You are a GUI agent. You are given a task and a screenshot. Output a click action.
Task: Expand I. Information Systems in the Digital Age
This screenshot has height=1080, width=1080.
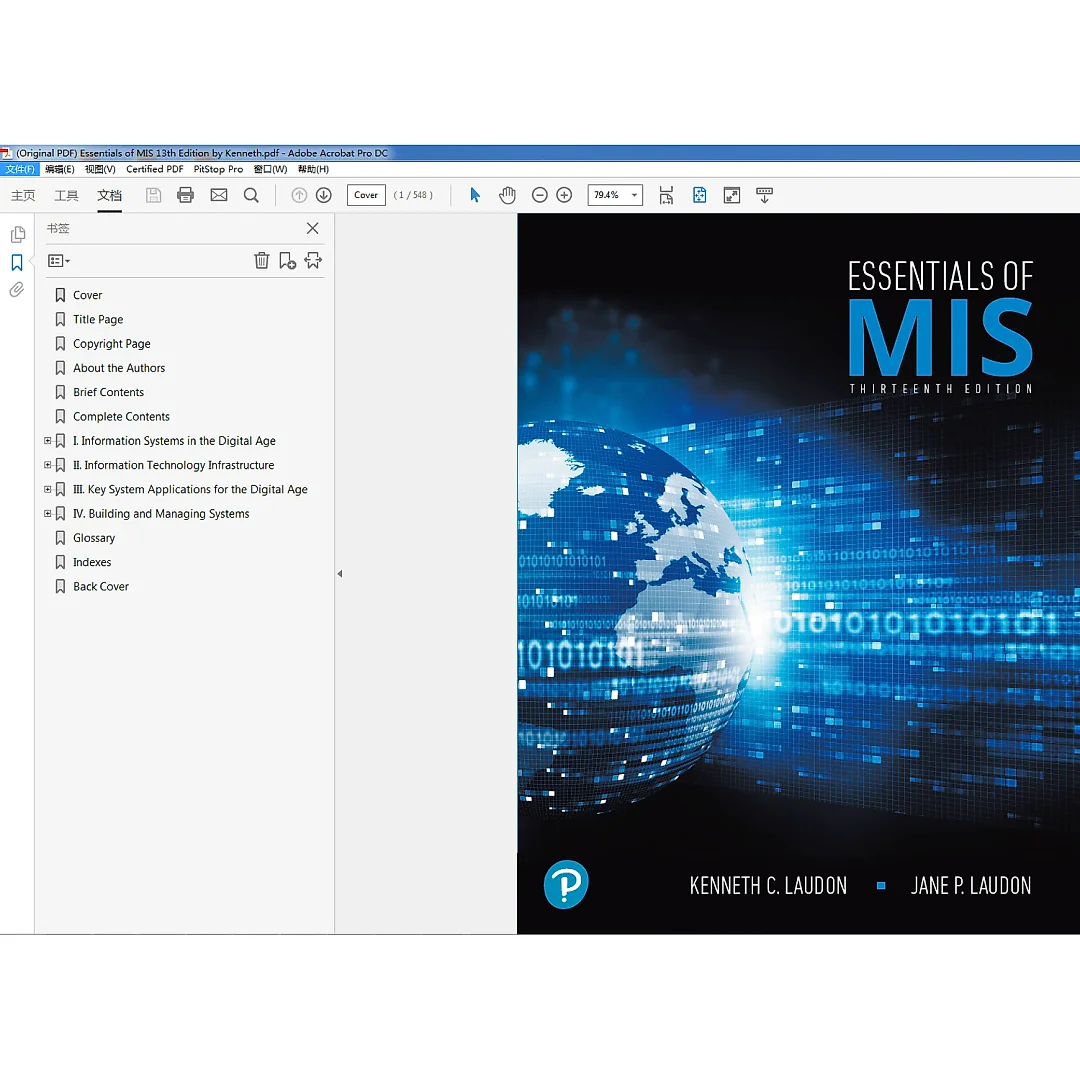point(48,440)
